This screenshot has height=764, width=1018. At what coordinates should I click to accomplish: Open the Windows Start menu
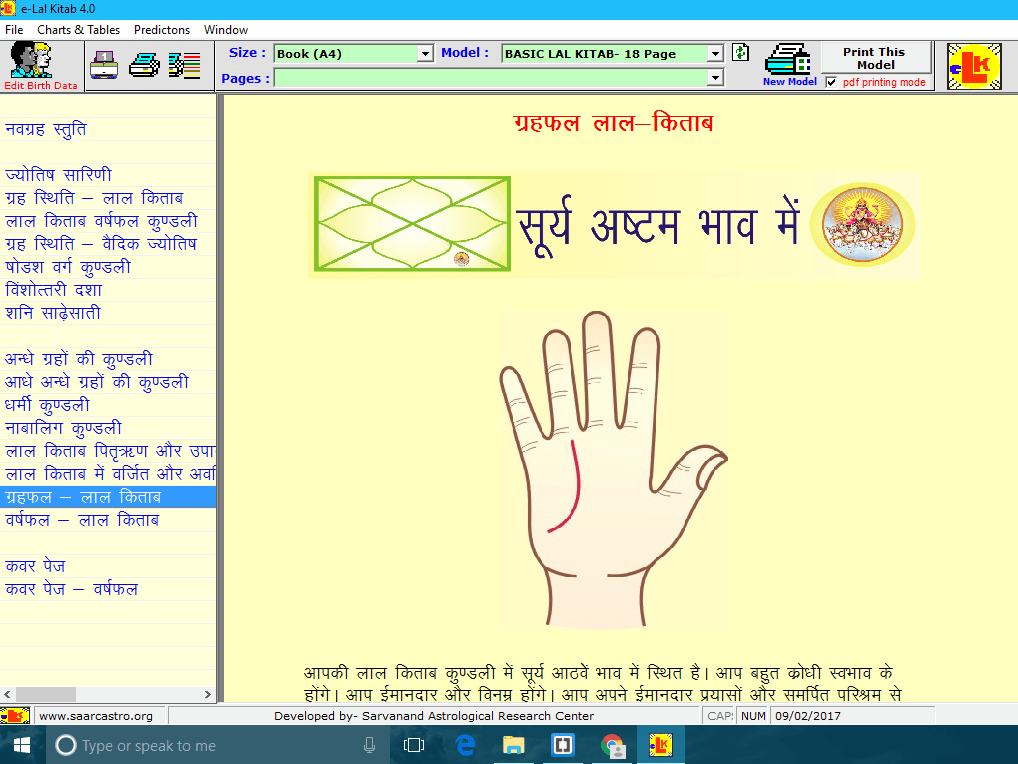22,745
